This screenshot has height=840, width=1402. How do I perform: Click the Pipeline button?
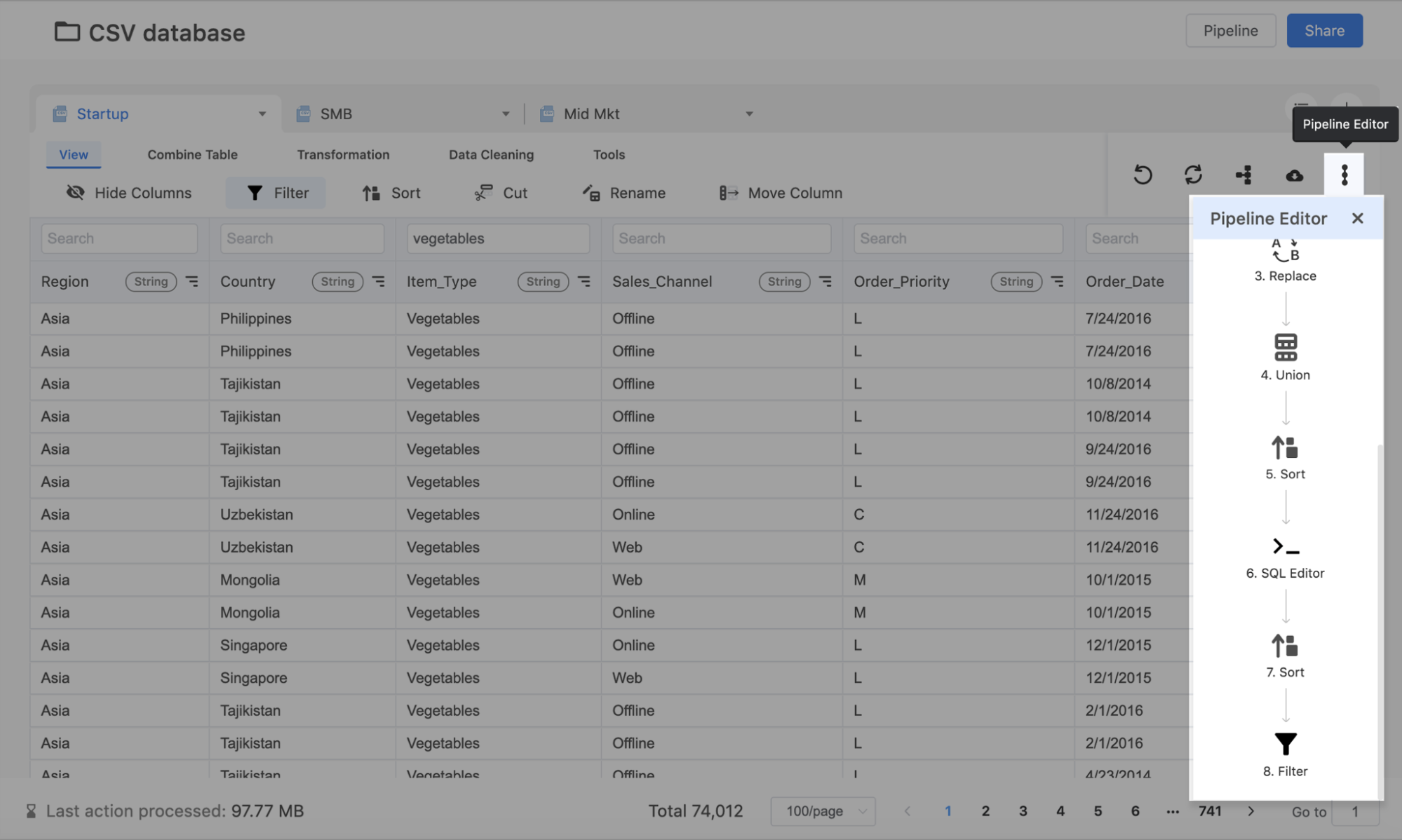(1230, 31)
